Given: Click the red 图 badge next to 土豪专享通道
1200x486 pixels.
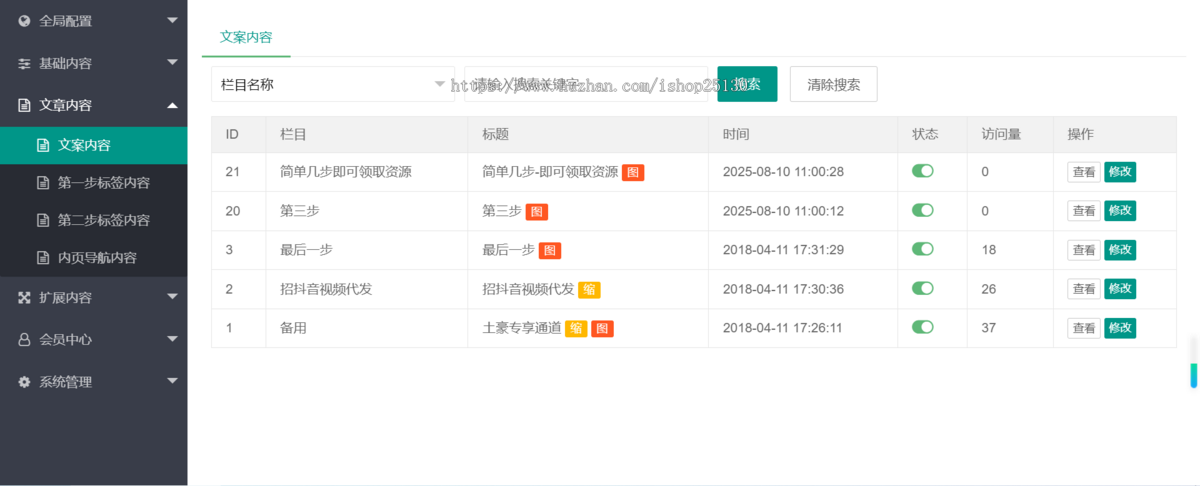Looking at the screenshot, I should pyautogui.click(x=602, y=328).
